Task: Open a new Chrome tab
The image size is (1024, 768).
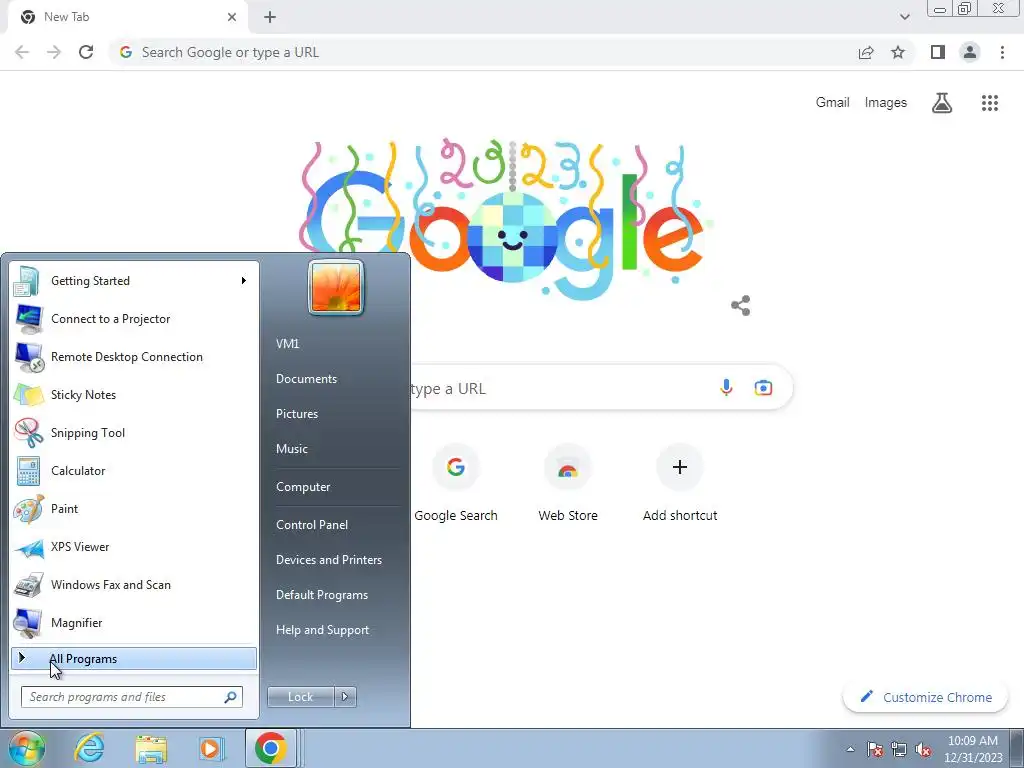Action: [x=270, y=17]
